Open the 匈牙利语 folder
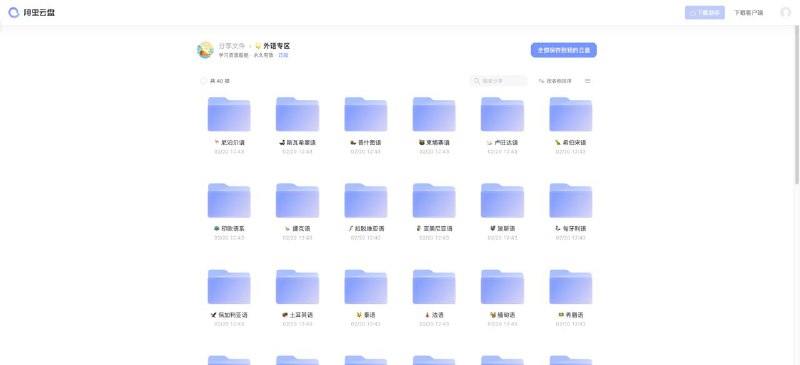The width and height of the screenshot is (800, 365). (x=570, y=201)
